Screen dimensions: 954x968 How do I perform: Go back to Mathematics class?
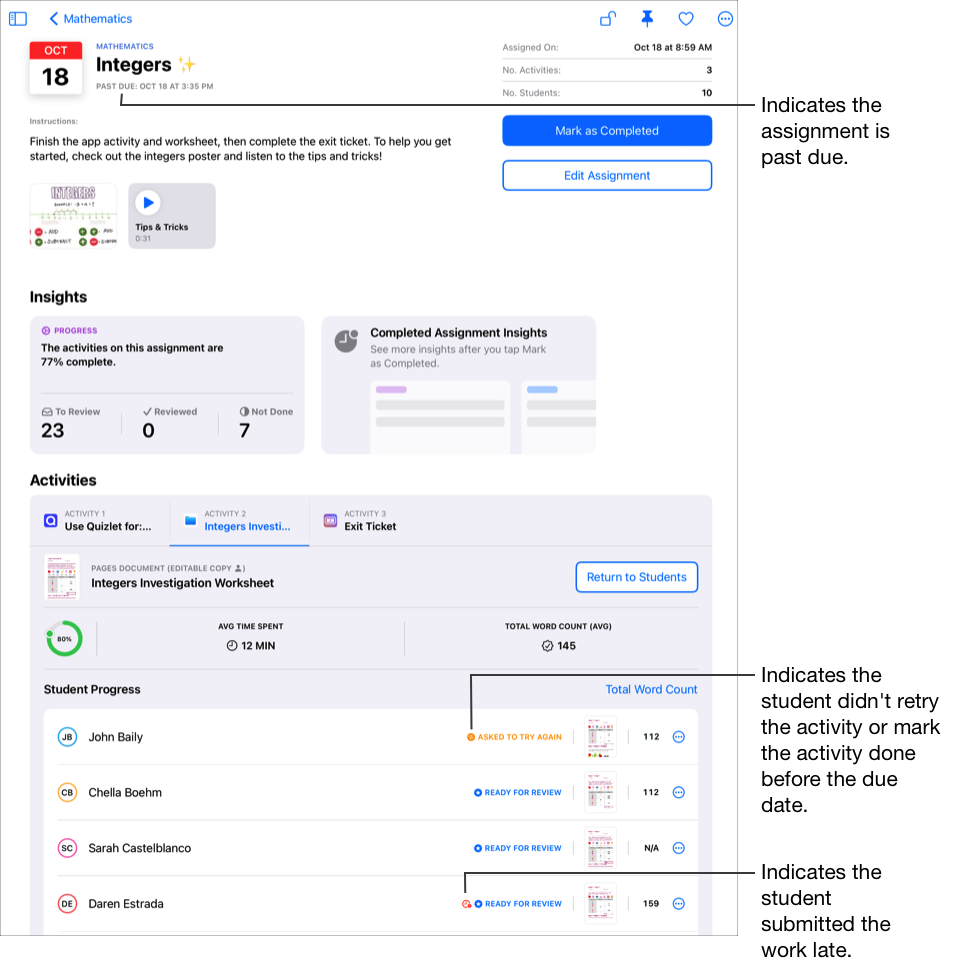click(90, 19)
